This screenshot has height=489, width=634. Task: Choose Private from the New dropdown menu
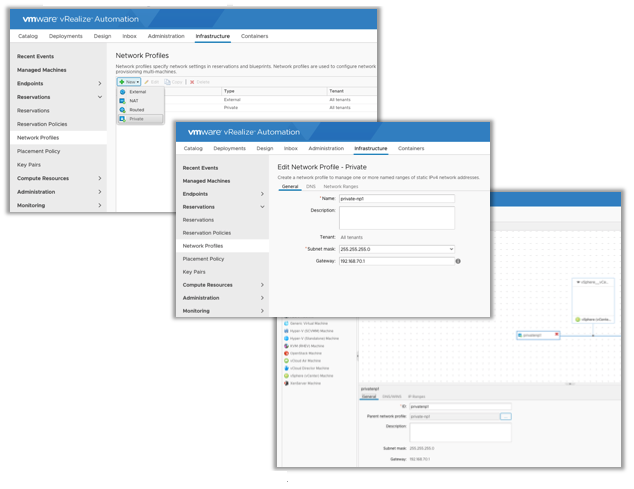141,119
